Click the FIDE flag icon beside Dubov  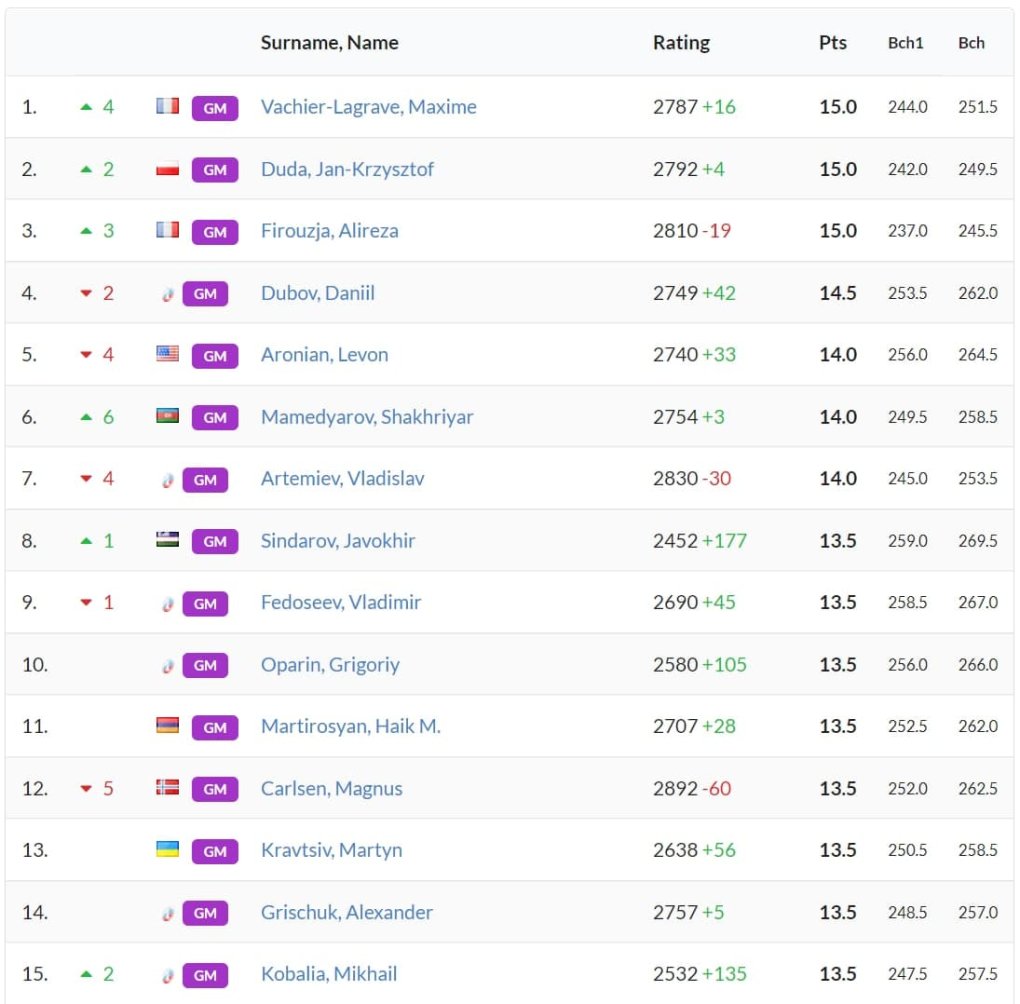point(168,294)
